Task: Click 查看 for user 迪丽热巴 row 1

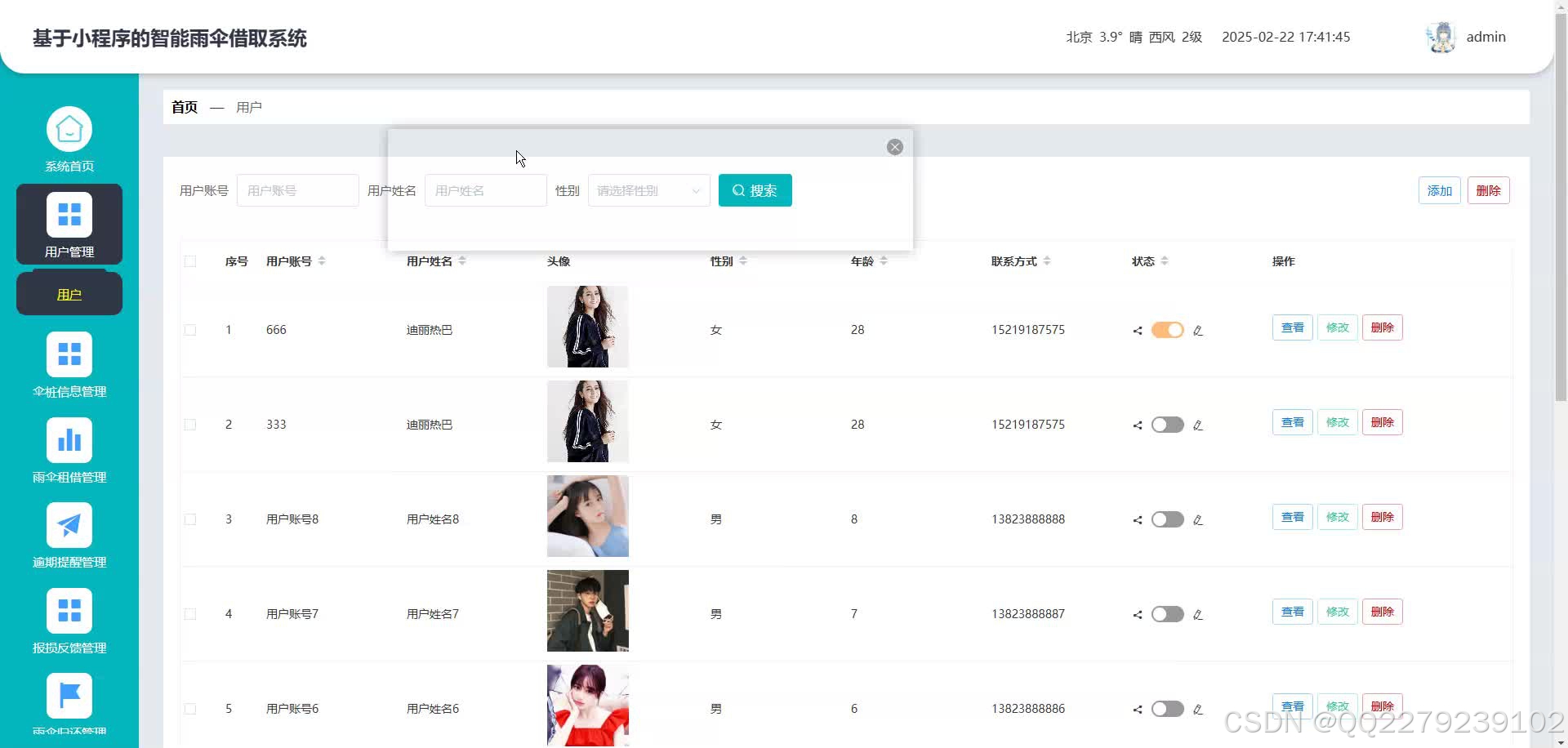Action: coord(1291,327)
